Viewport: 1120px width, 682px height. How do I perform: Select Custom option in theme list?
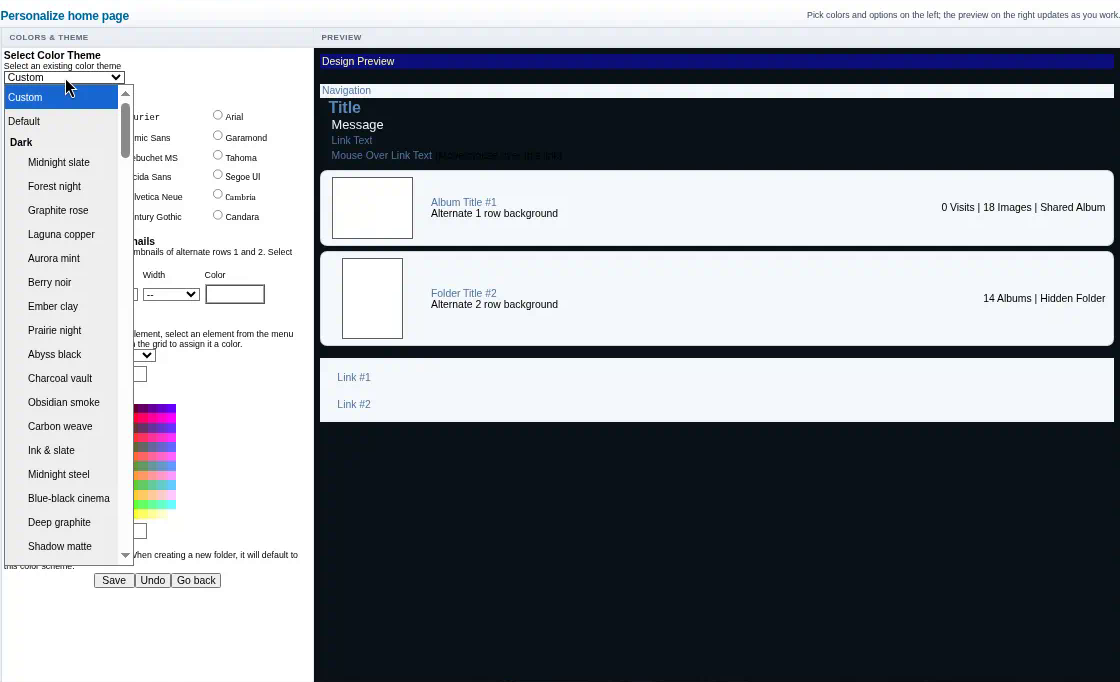[61, 97]
